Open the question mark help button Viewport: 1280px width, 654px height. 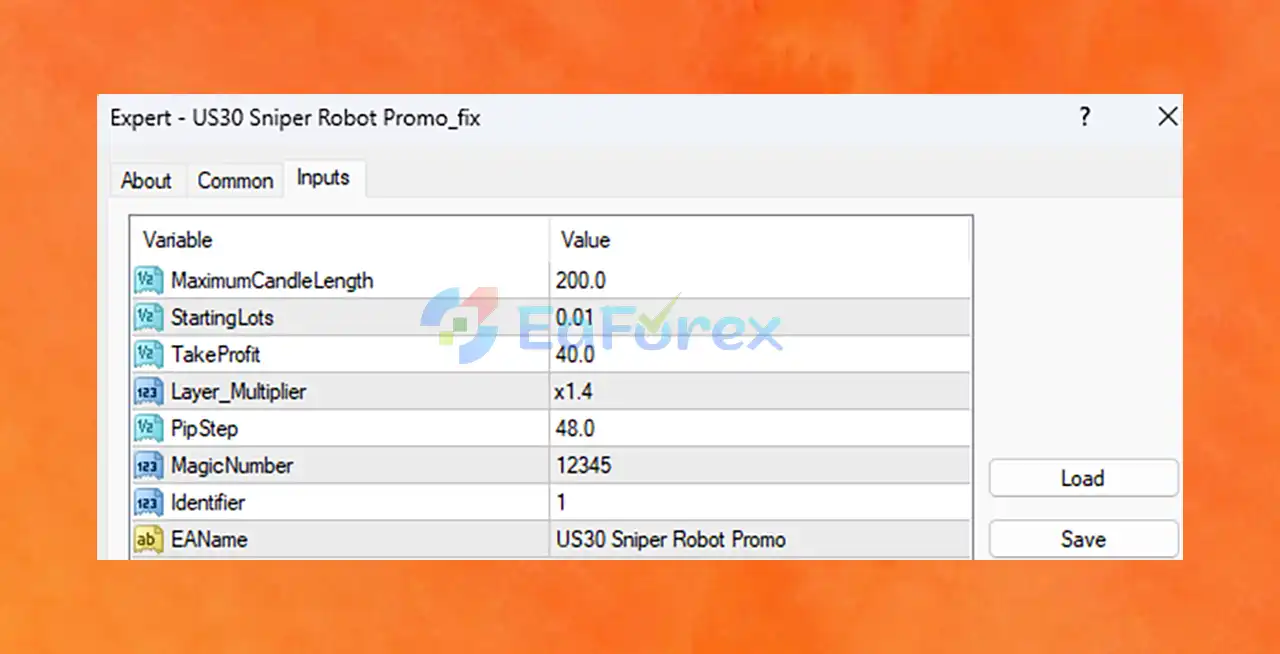pos(1085,117)
